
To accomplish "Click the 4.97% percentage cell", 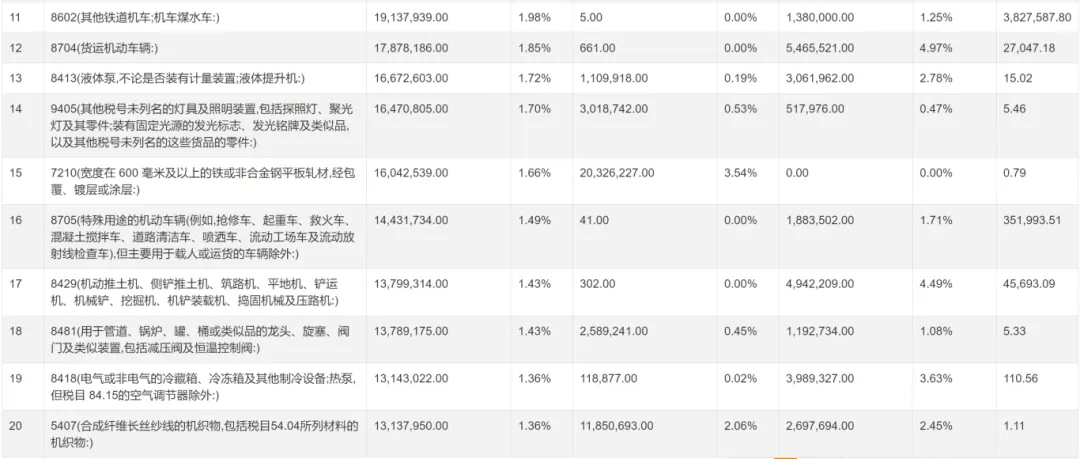I will pos(936,48).
